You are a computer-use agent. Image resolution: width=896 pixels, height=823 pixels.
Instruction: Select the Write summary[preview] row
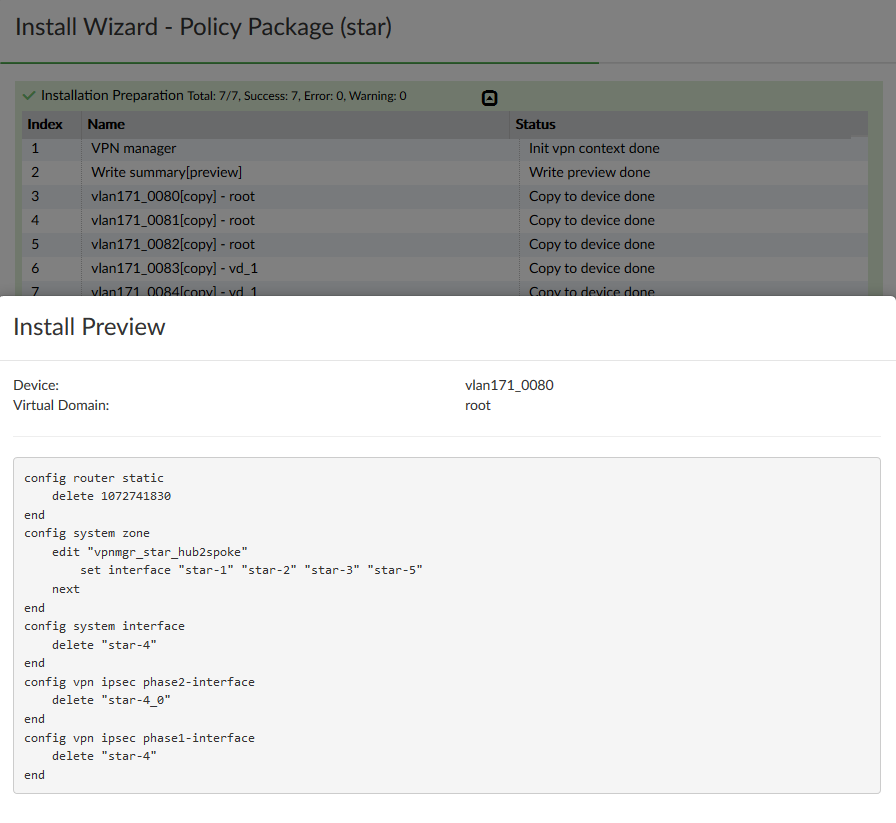pyautogui.click(x=166, y=173)
